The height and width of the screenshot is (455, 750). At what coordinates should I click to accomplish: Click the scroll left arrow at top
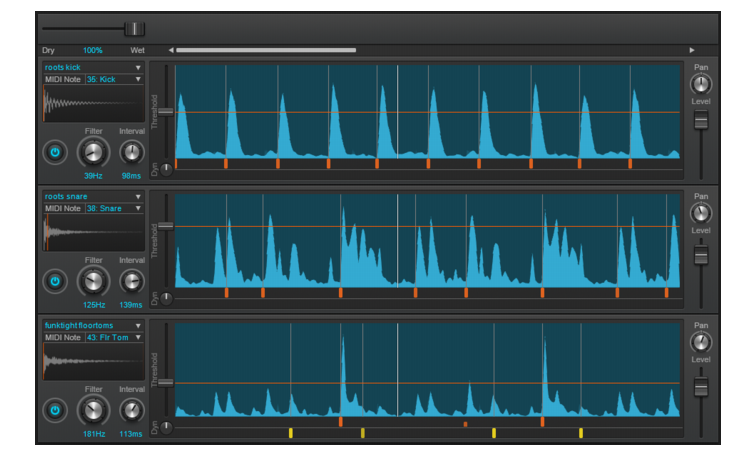[x=170, y=49]
